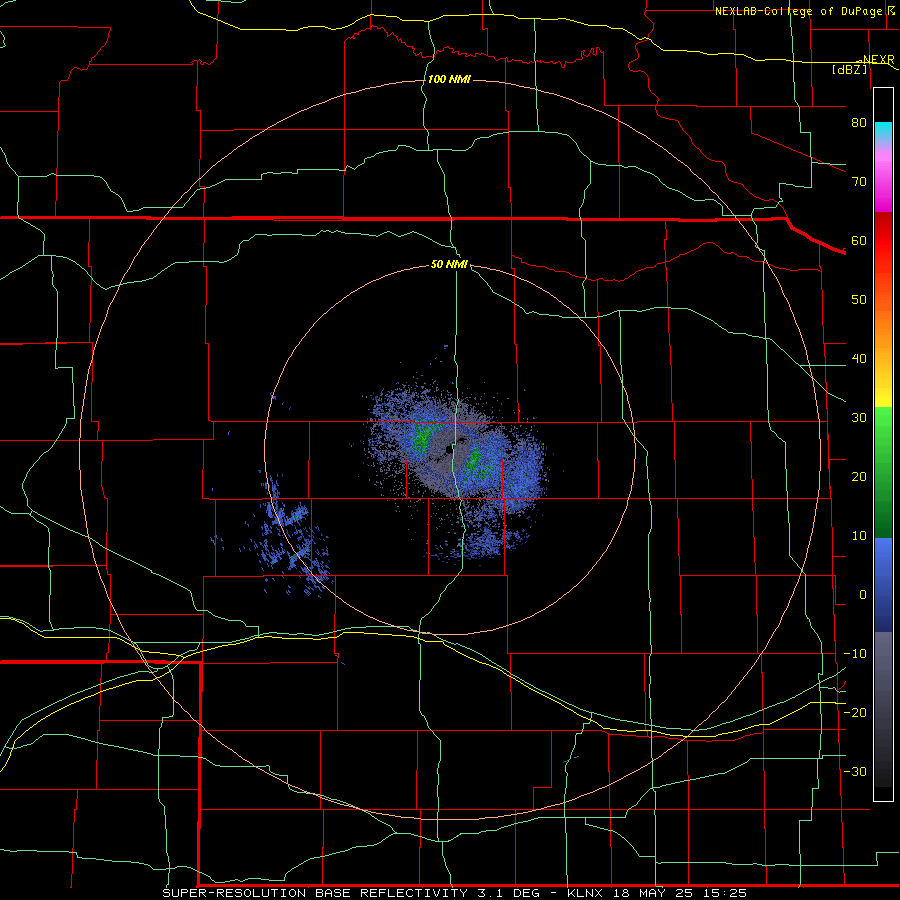This screenshot has height=900, width=900.
Task: Click the 20 value on the dBZ scale
Action: click(859, 476)
